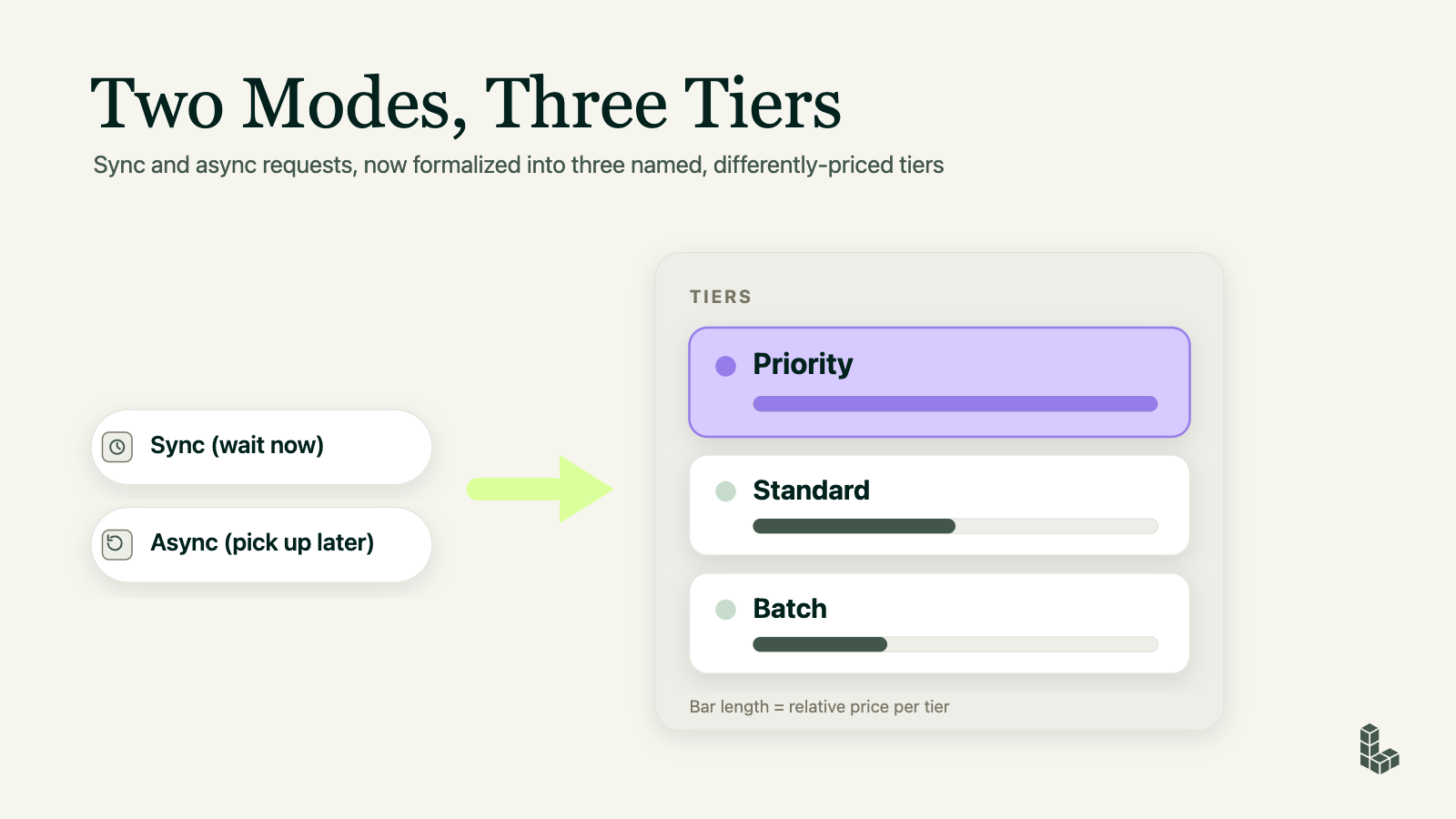Image resolution: width=1456 pixels, height=819 pixels.
Task: Click the Sync (wait now) pill
Action: coord(261,447)
